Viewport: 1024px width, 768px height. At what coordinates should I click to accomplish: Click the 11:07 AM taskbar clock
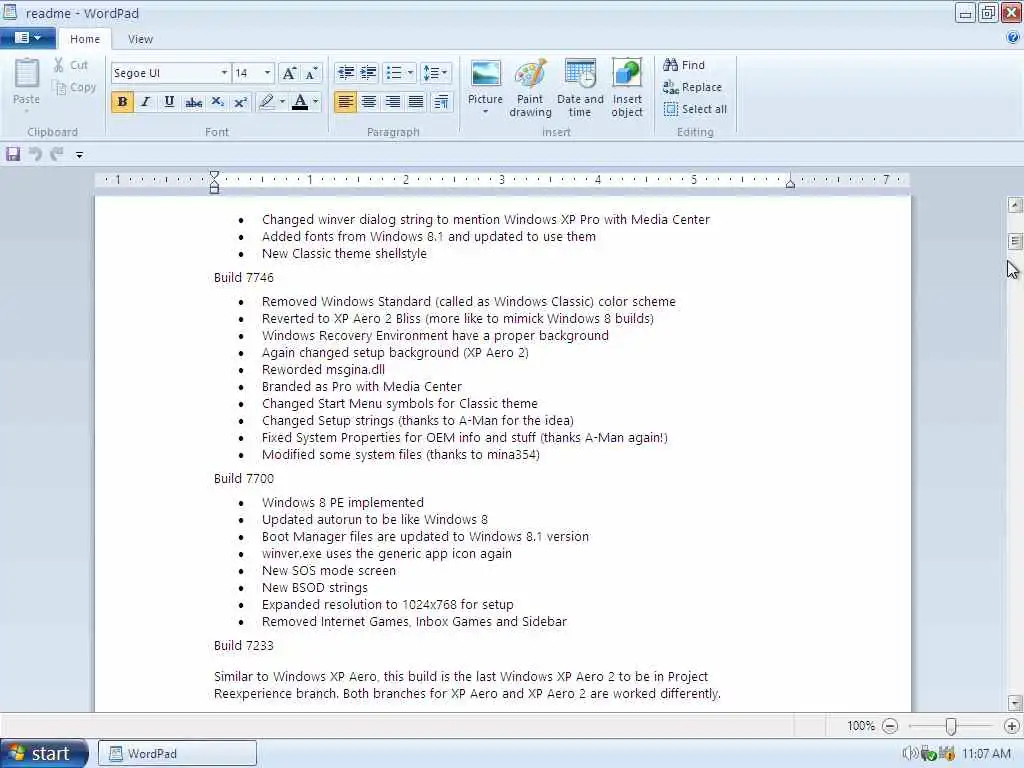pyautogui.click(x=986, y=754)
